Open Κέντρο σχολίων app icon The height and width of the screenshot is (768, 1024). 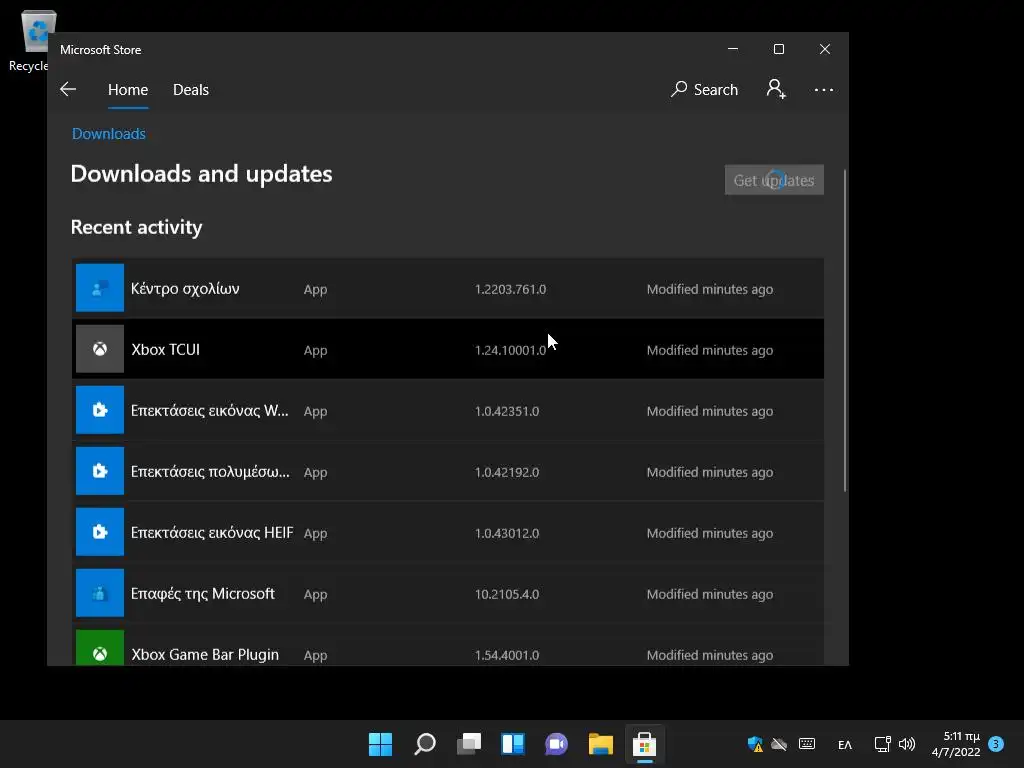coord(100,288)
